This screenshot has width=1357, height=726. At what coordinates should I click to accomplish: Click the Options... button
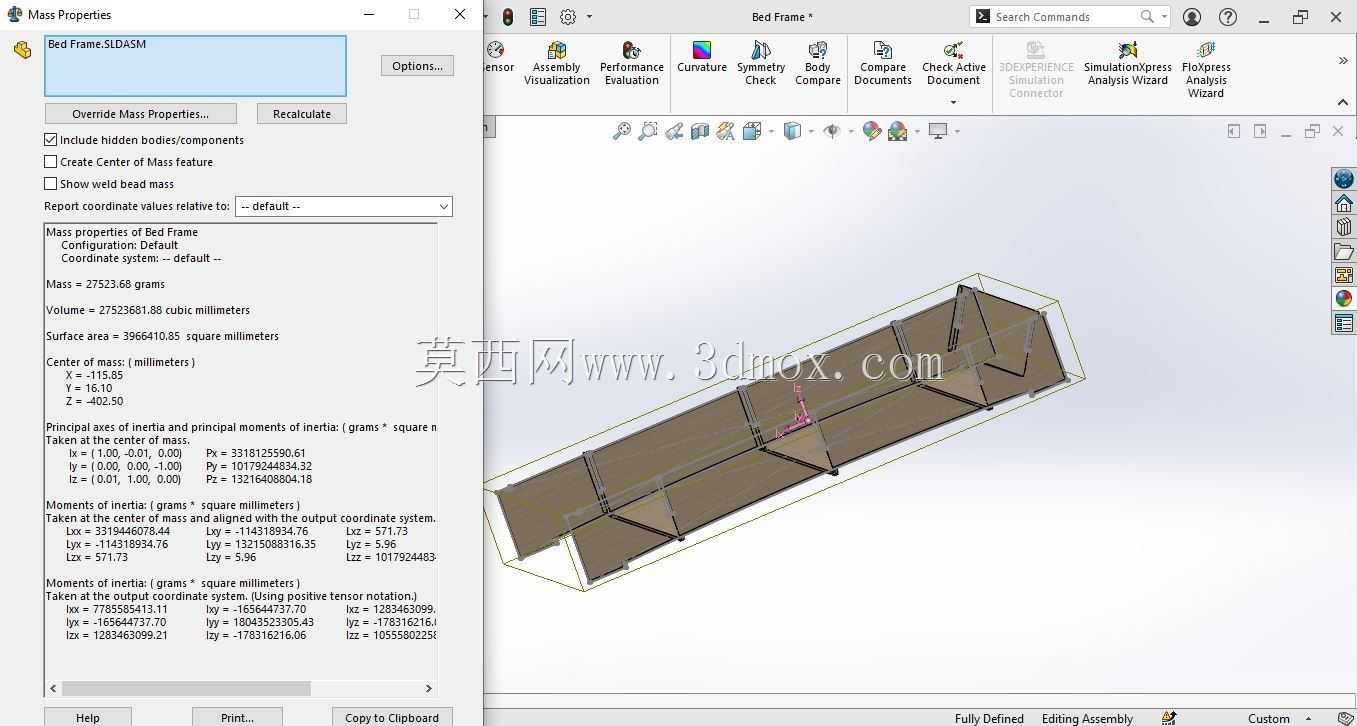(417, 66)
